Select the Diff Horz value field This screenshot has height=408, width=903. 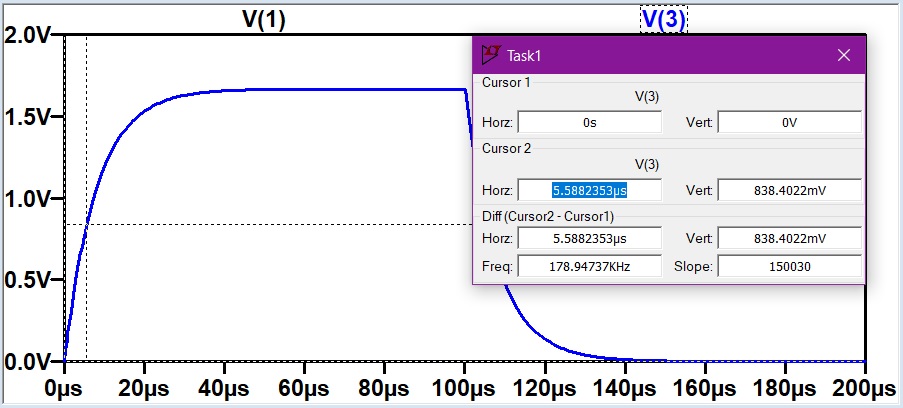click(x=589, y=239)
